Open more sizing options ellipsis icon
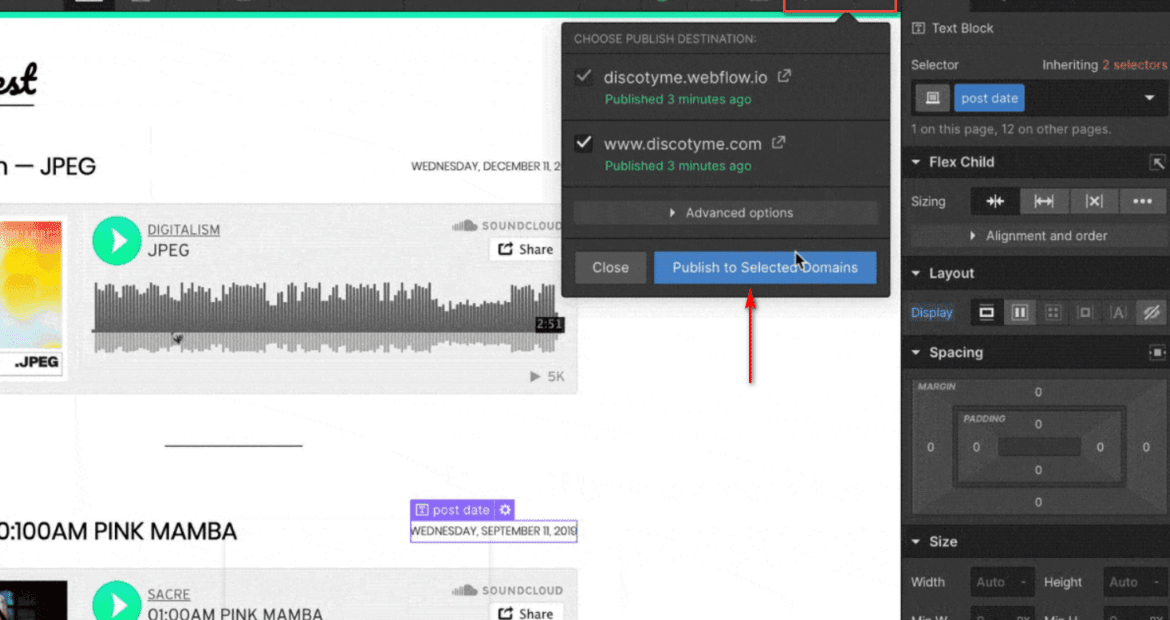Viewport: 1170px width, 620px height. pos(1143,201)
